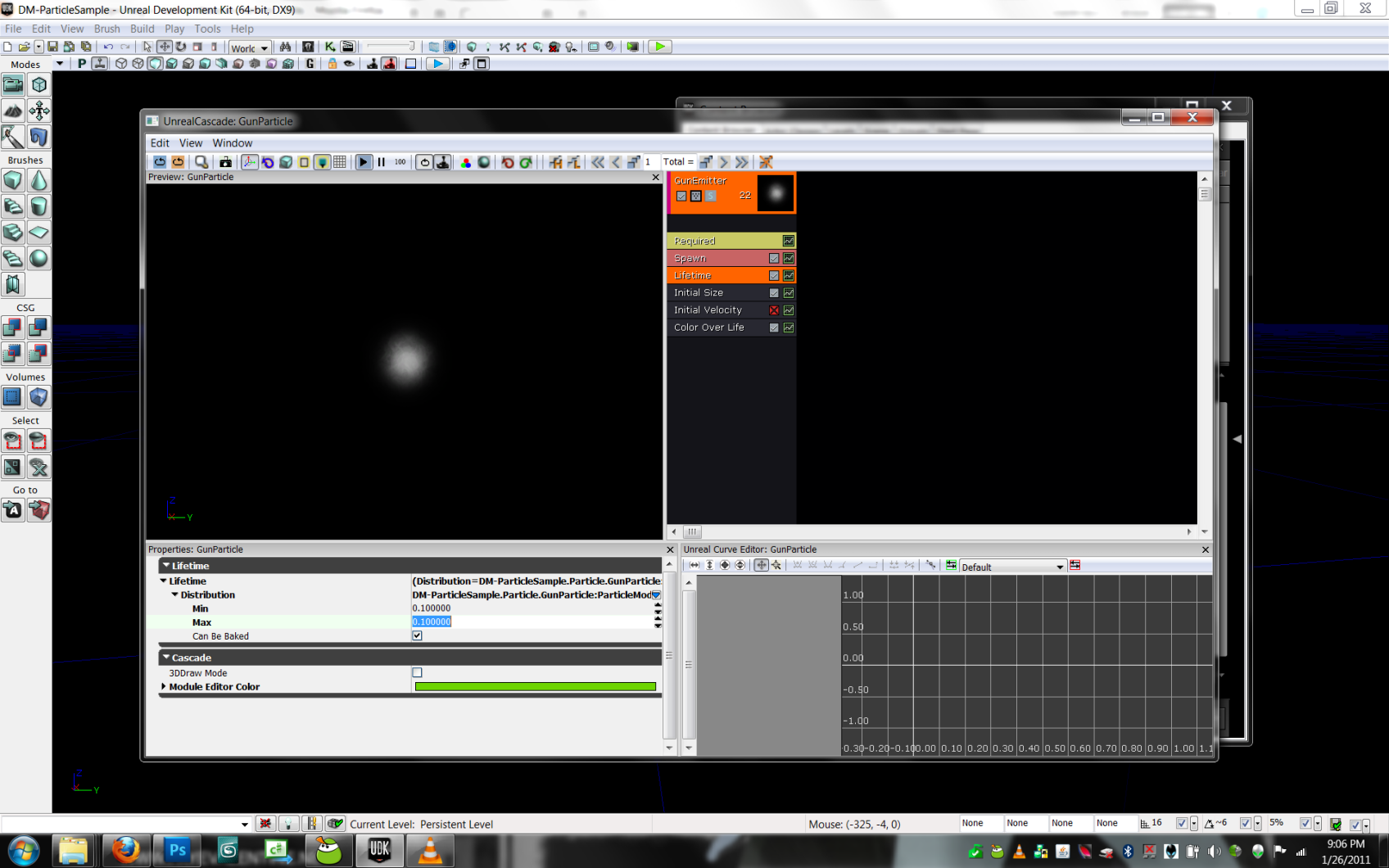The height and width of the screenshot is (868, 1389).
Task: Enable the 3DDraw Mode checkbox
Action: 418,673
